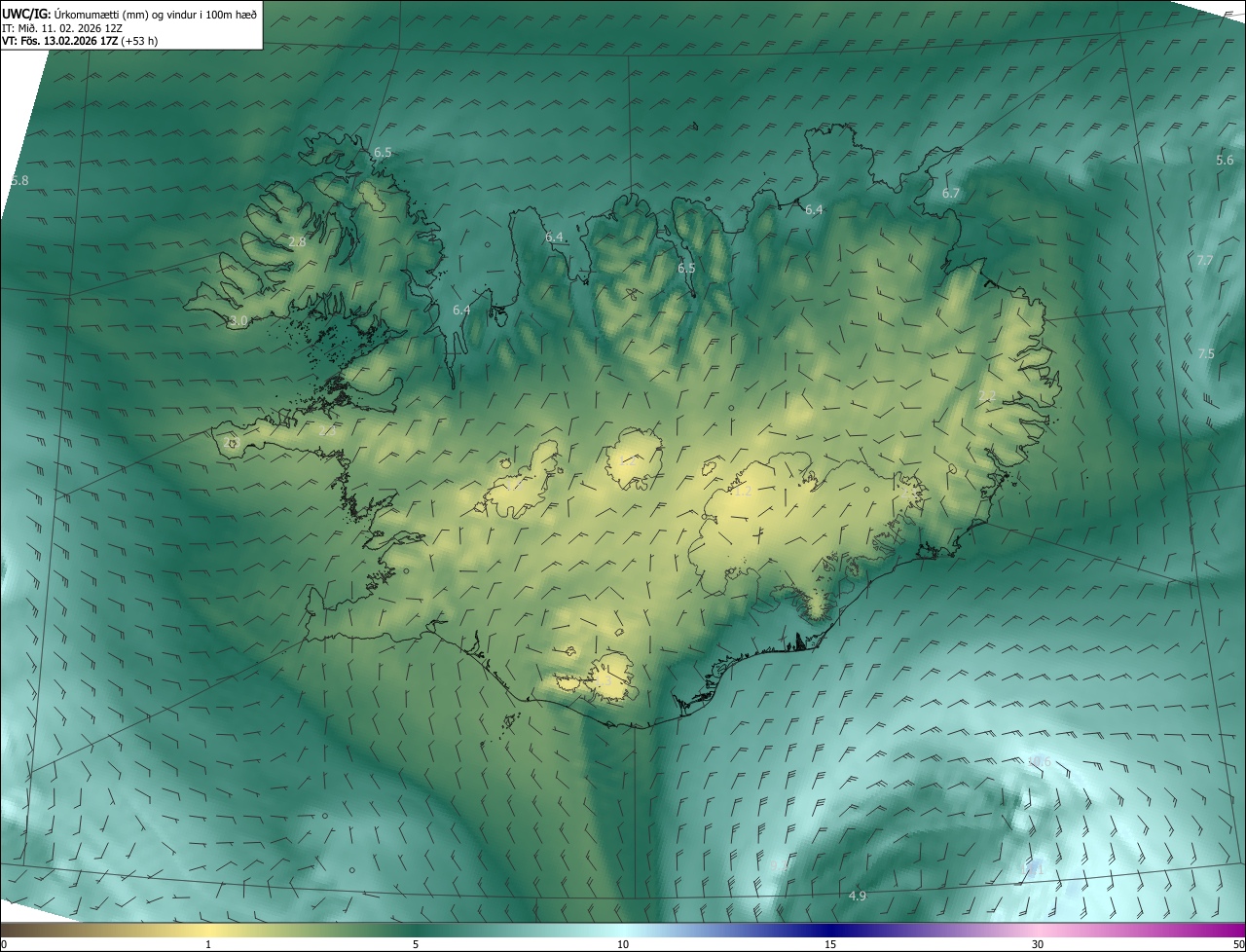
Task: Click the '7.5' value east of Iceland
Action: (x=1206, y=354)
